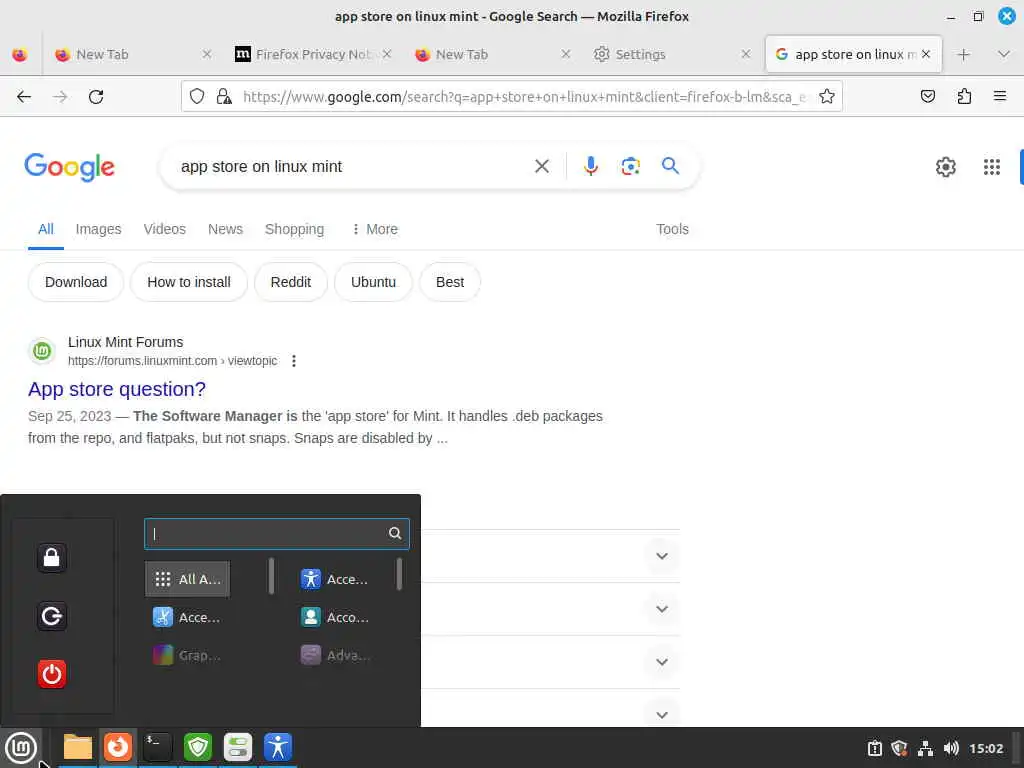Image resolution: width=1024 pixels, height=768 pixels.
Task: Switch to the Settings tab
Action: (671, 54)
